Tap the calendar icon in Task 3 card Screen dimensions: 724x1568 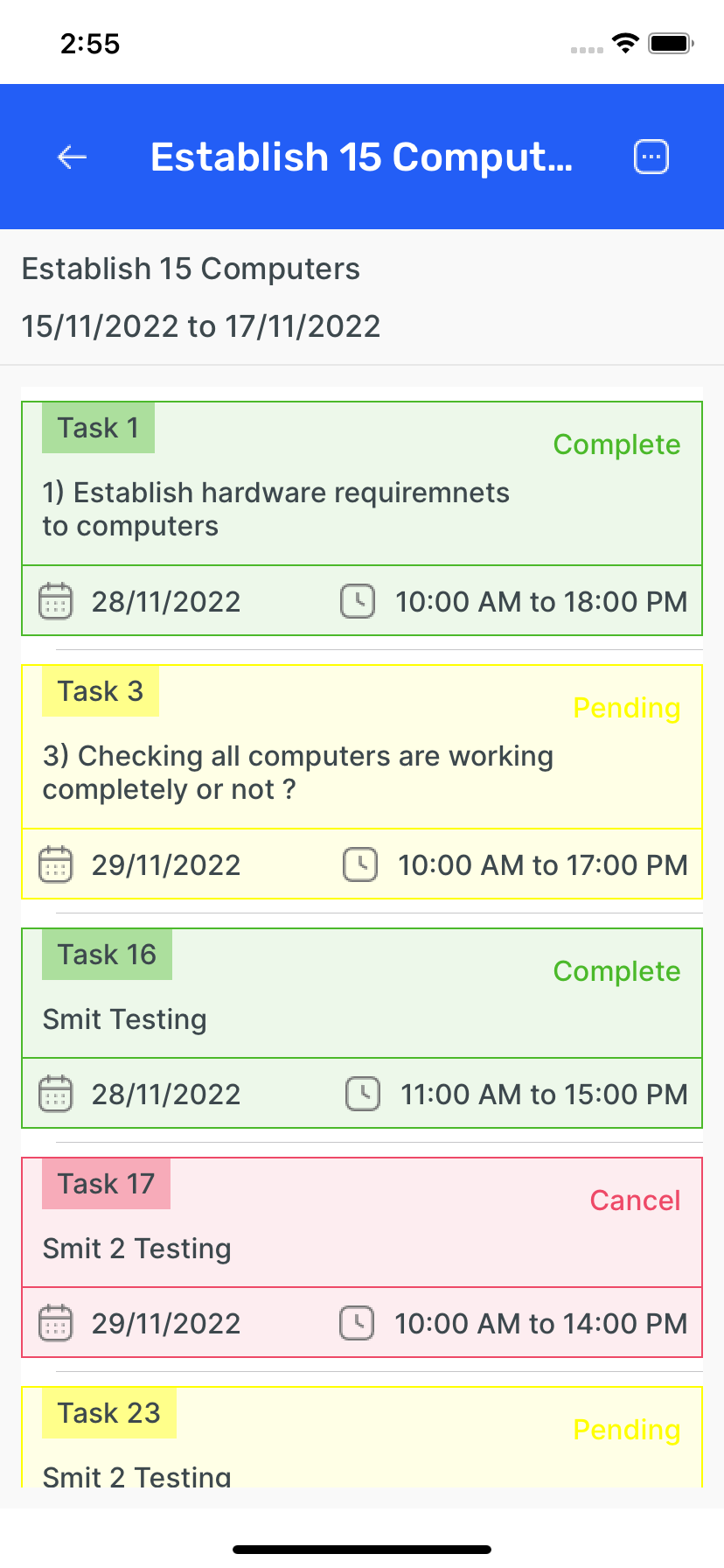coord(56,865)
